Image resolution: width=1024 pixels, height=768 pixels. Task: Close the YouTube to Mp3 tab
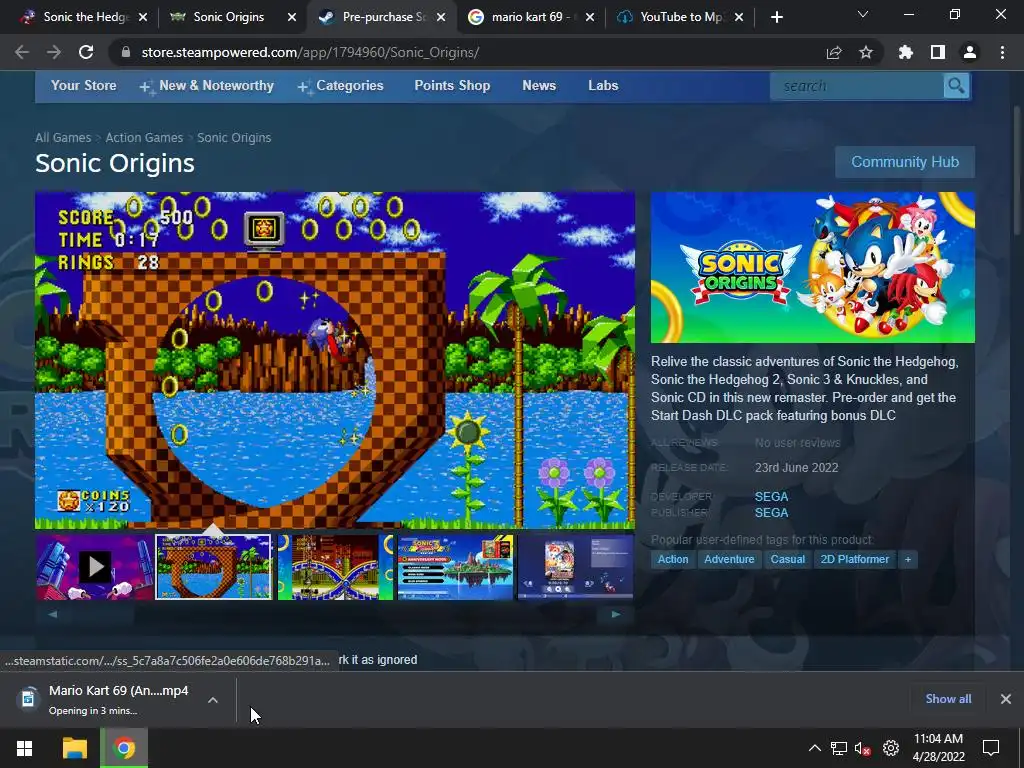(739, 17)
